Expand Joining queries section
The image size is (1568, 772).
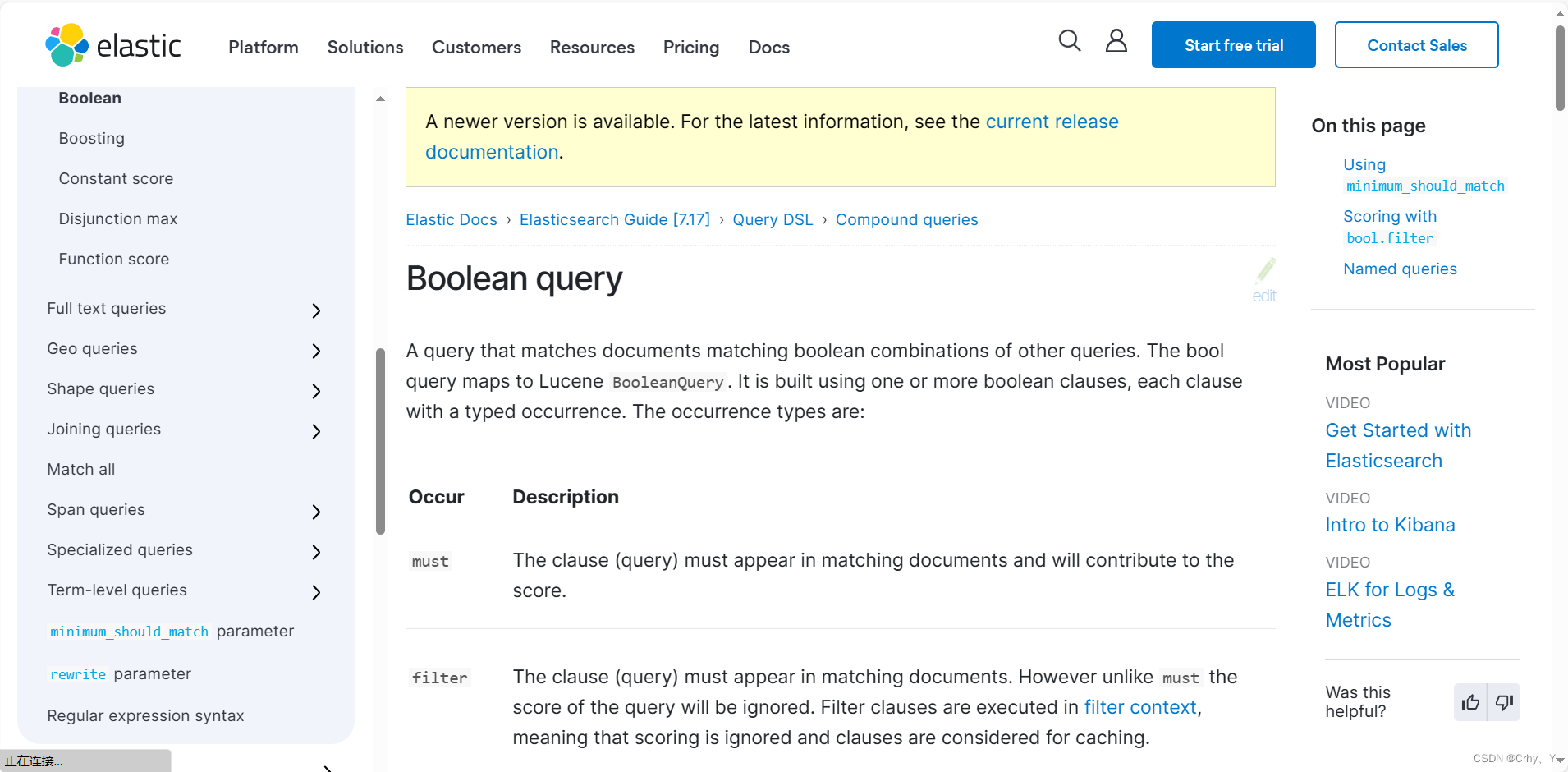[x=316, y=431]
